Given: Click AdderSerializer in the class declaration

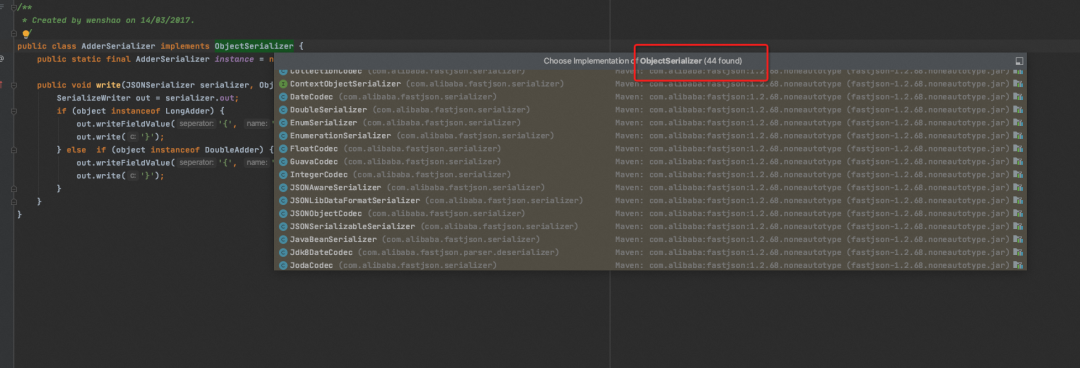Looking at the screenshot, I should click(118, 46).
